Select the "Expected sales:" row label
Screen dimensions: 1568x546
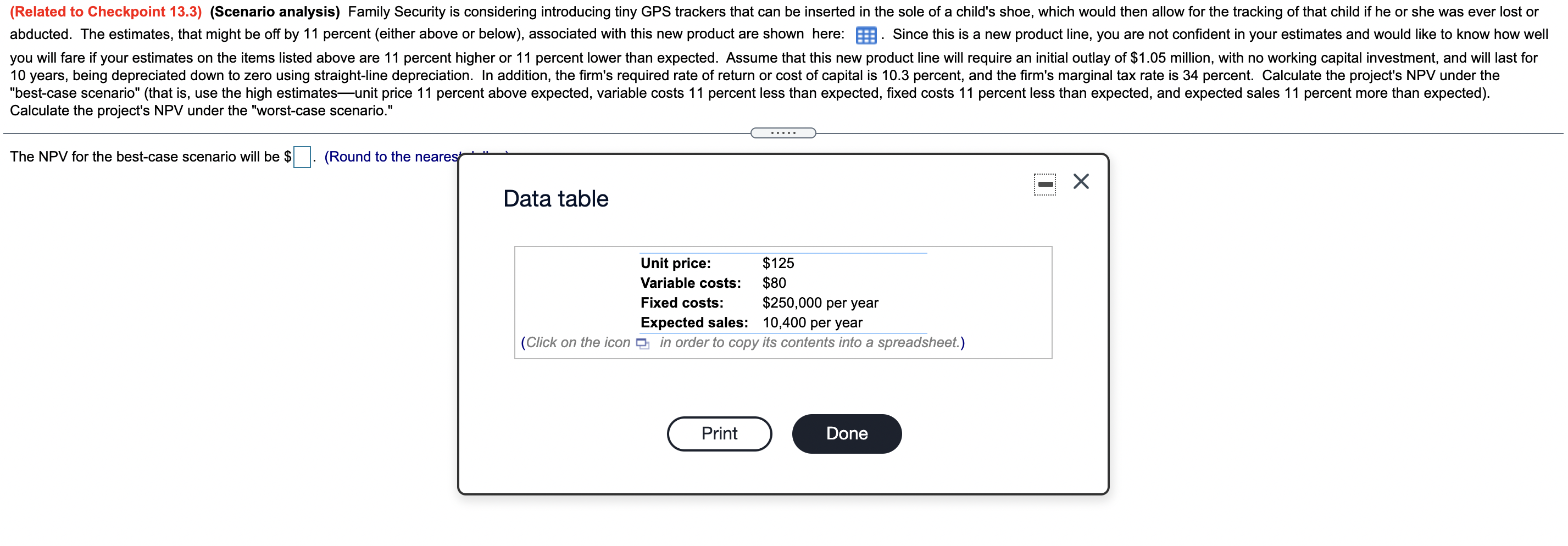694,322
